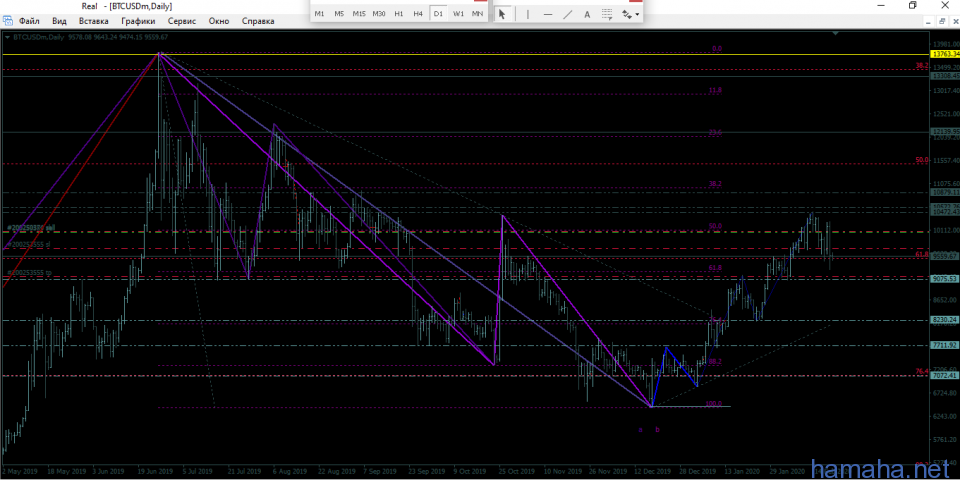The width and height of the screenshot is (960, 480).
Task: Click the 9075.53 price level label
Action: tap(945, 278)
